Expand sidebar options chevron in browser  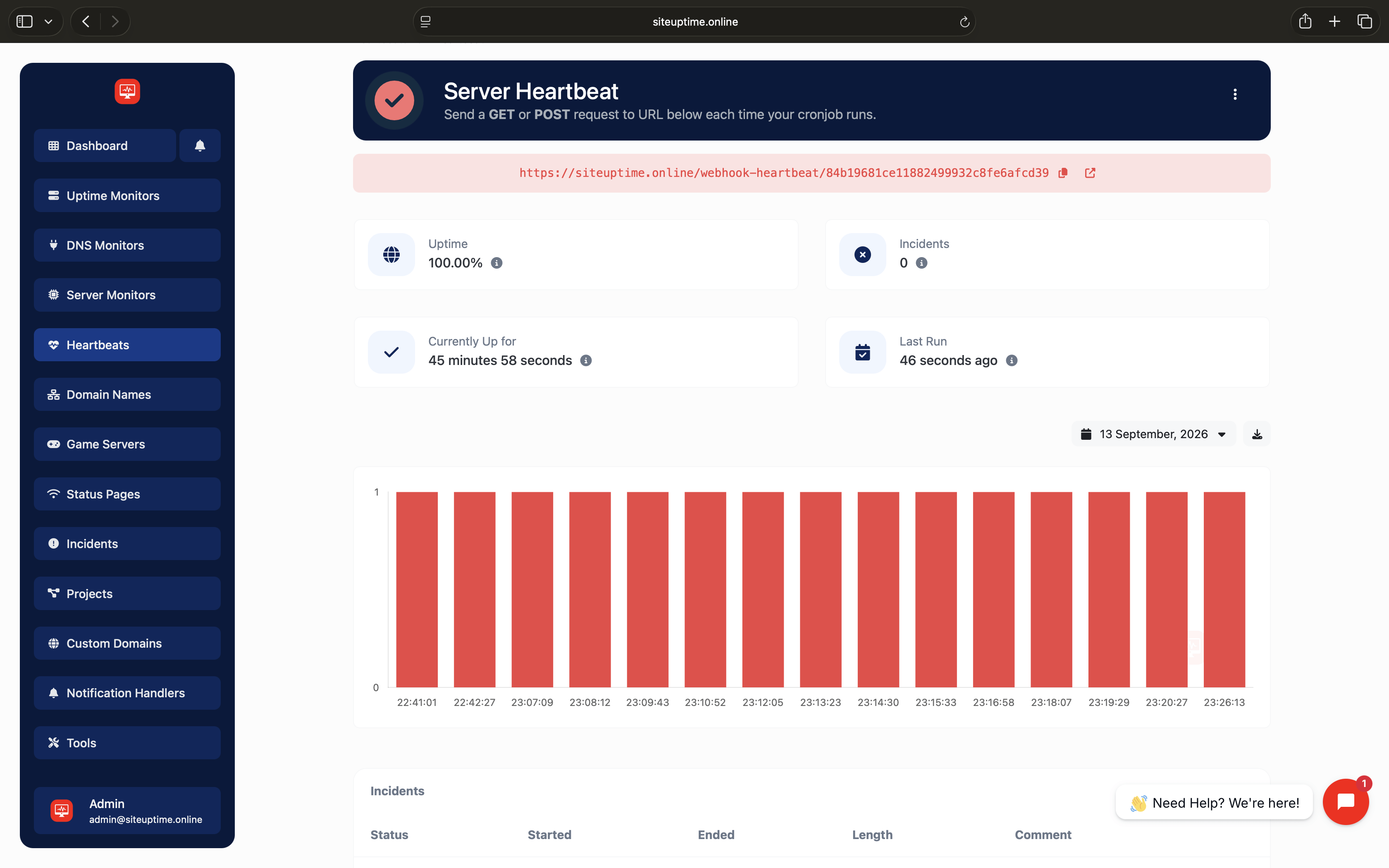tap(49, 22)
